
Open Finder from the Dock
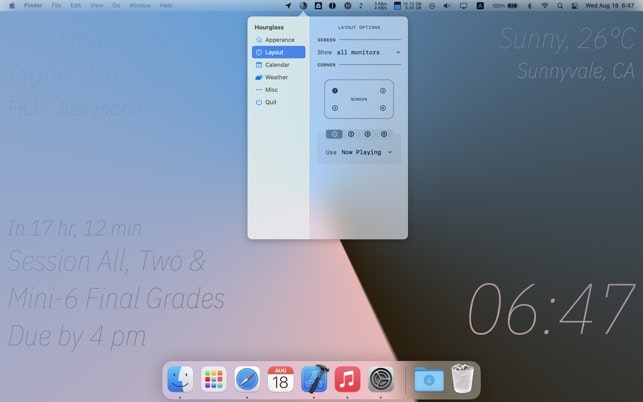180,379
